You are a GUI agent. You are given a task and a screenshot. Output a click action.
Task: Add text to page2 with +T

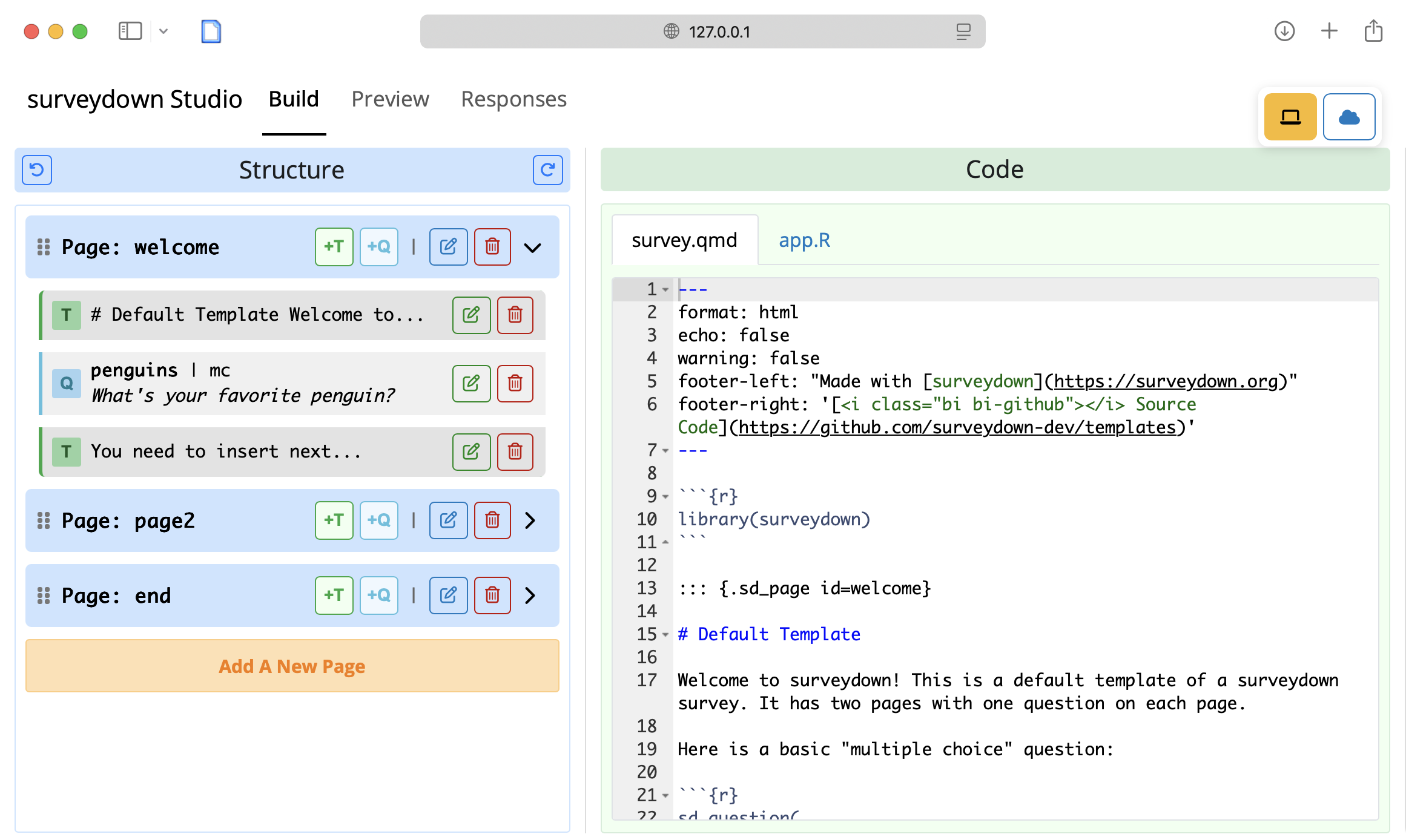334,520
